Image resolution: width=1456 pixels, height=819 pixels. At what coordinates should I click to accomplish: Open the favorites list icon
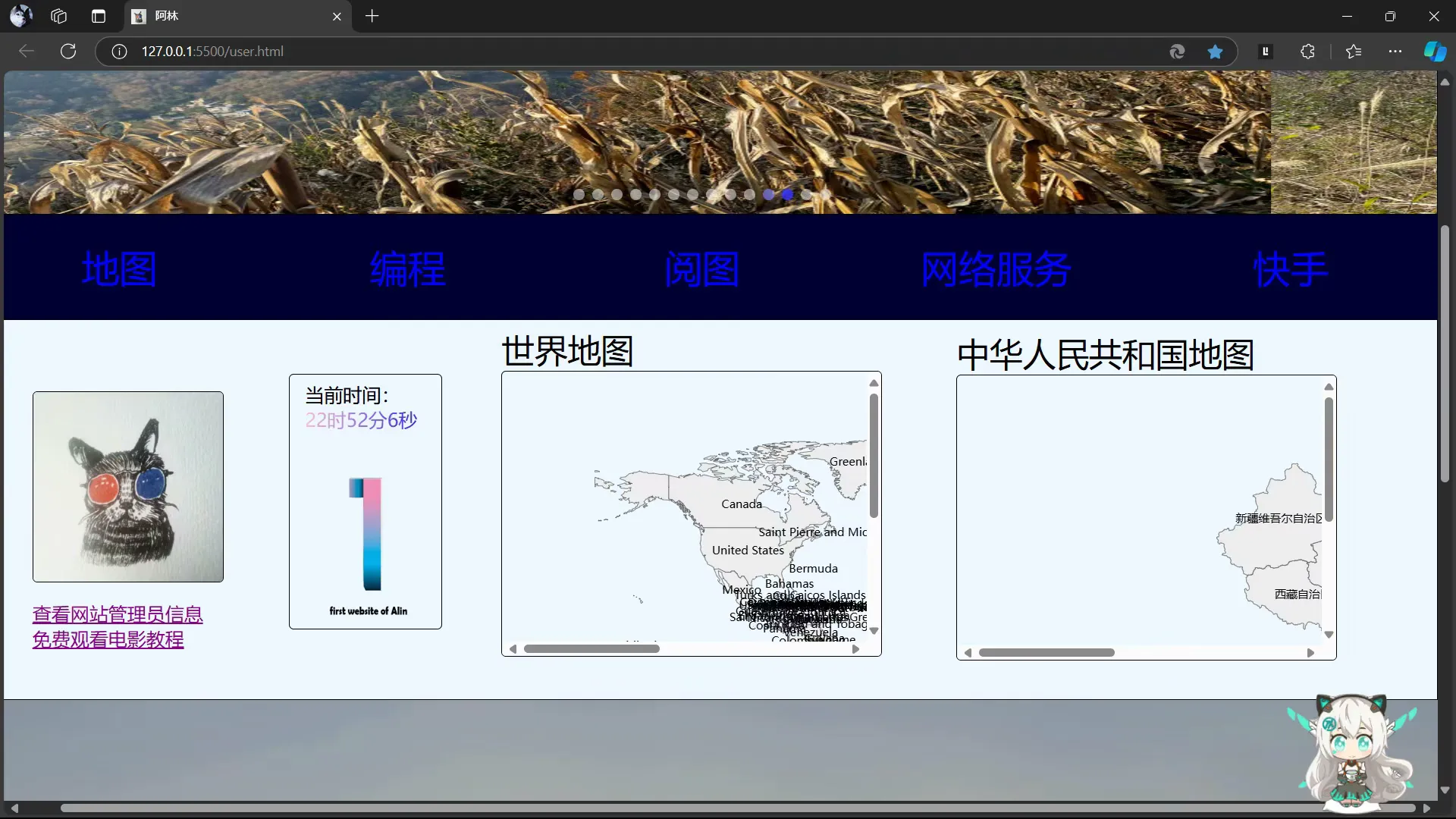coord(1354,52)
